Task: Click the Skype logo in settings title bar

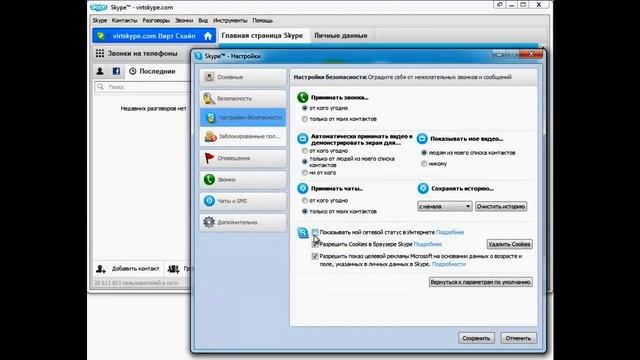Action: pyautogui.click(x=198, y=56)
